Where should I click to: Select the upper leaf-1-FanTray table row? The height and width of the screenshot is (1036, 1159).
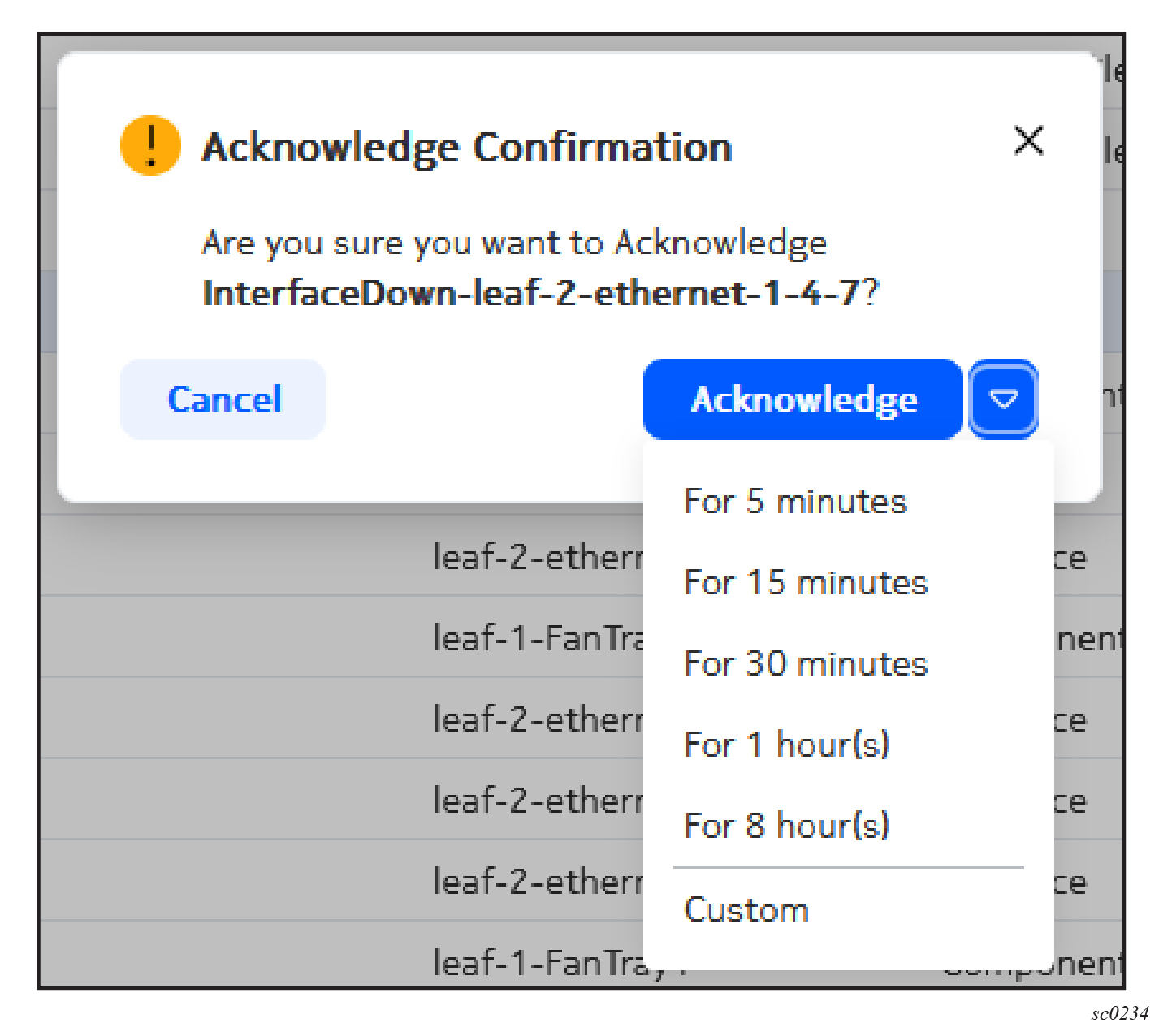pos(536,639)
